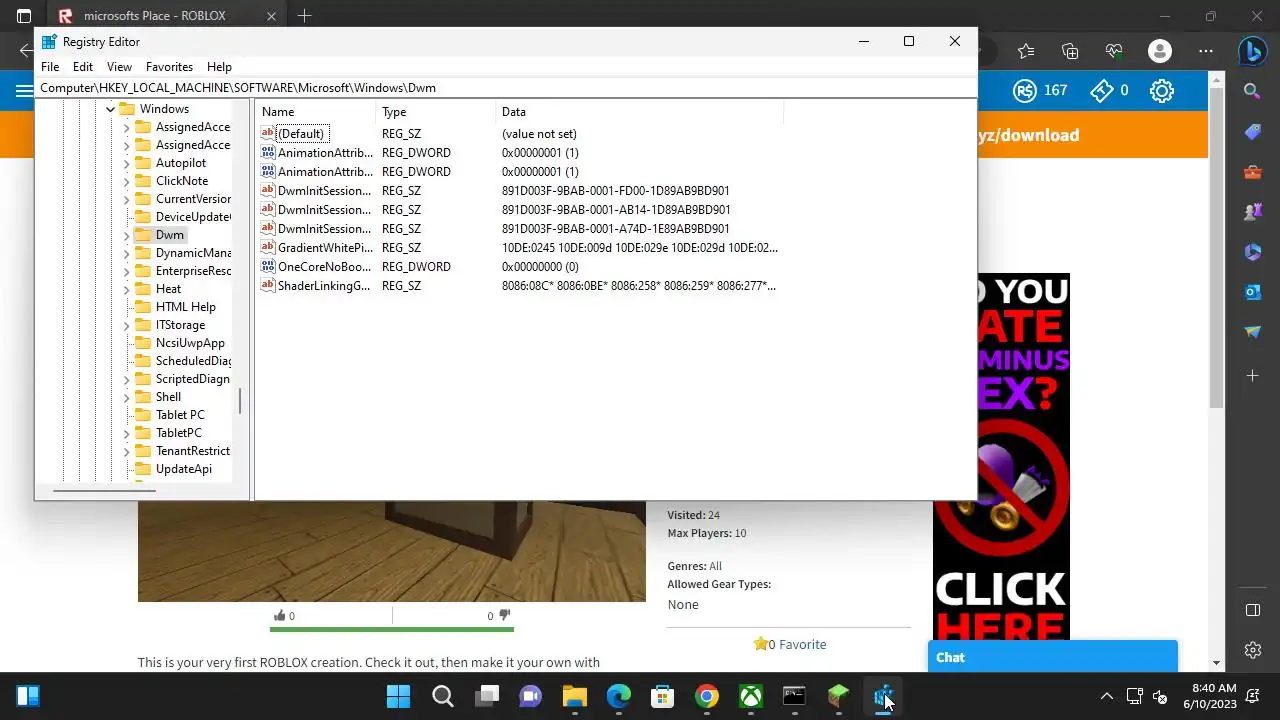Screen dimensions: 1280x720
Task: Click the thumbs up like icon
Action: coord(279,616)
